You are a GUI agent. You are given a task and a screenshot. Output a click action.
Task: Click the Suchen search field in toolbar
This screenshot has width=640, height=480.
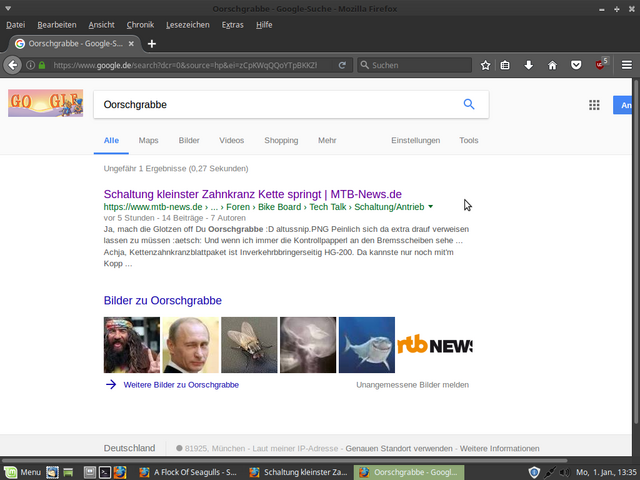pos(414,65)
